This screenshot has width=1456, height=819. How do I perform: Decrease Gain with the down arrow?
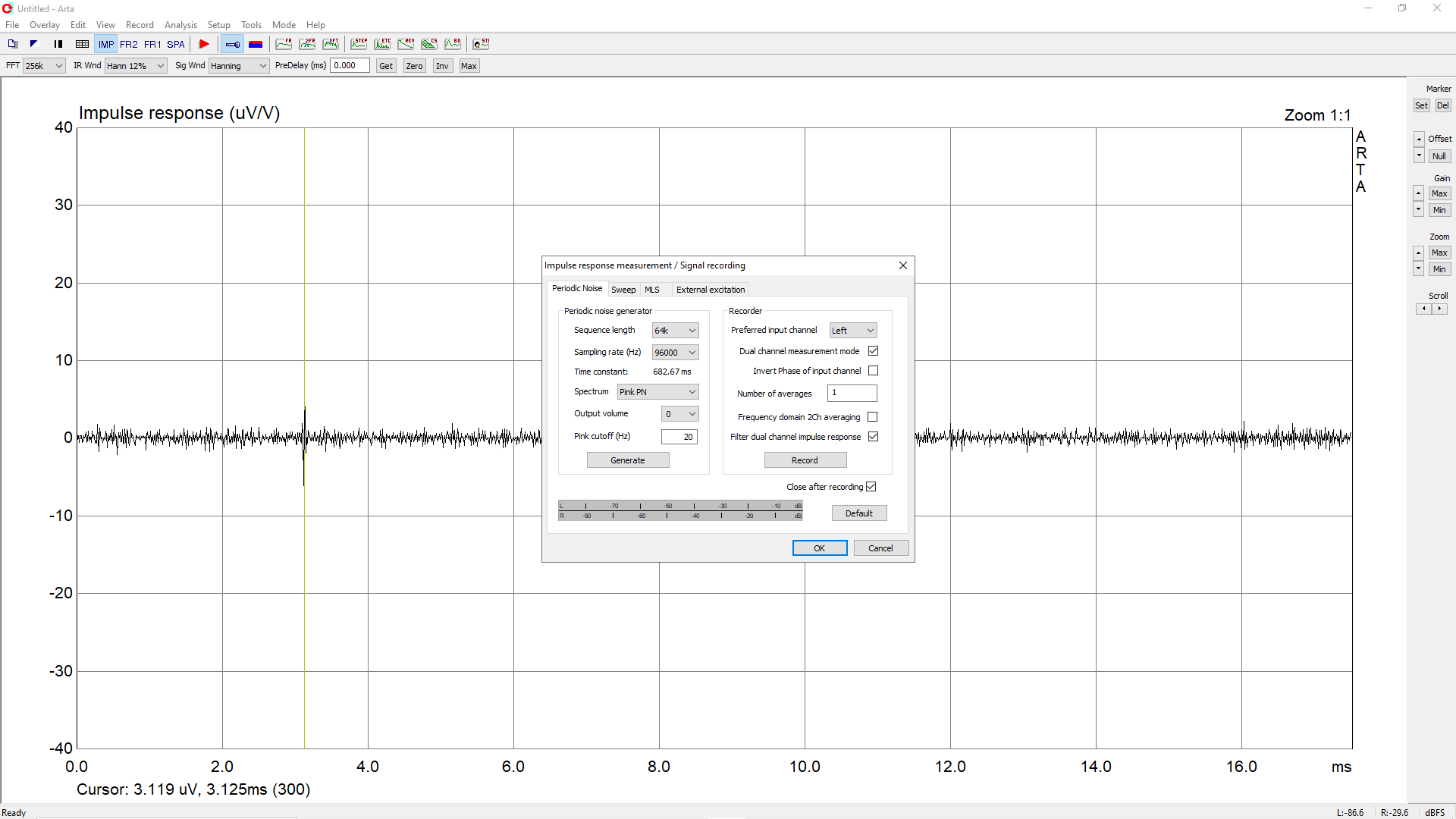(1418, 209)
